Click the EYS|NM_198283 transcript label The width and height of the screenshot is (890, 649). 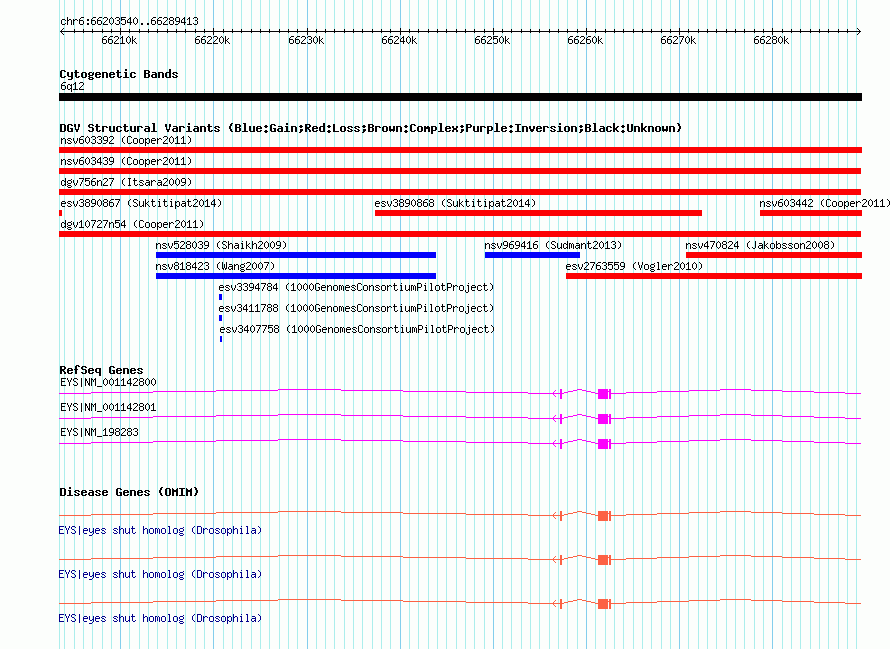click(x=99, y=432)
